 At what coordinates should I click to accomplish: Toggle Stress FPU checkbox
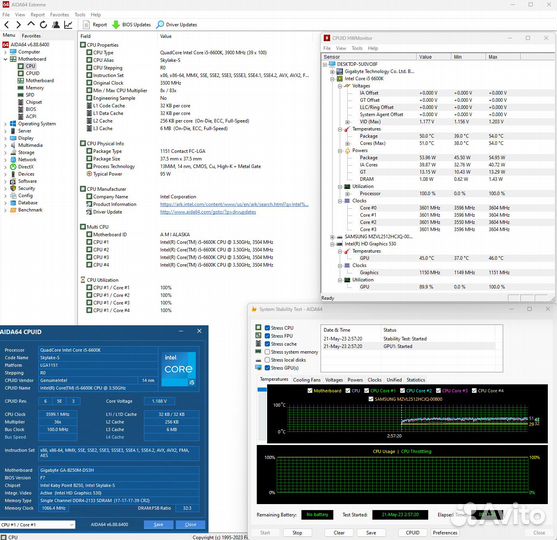pyautogui.click(x=267, y=336)
